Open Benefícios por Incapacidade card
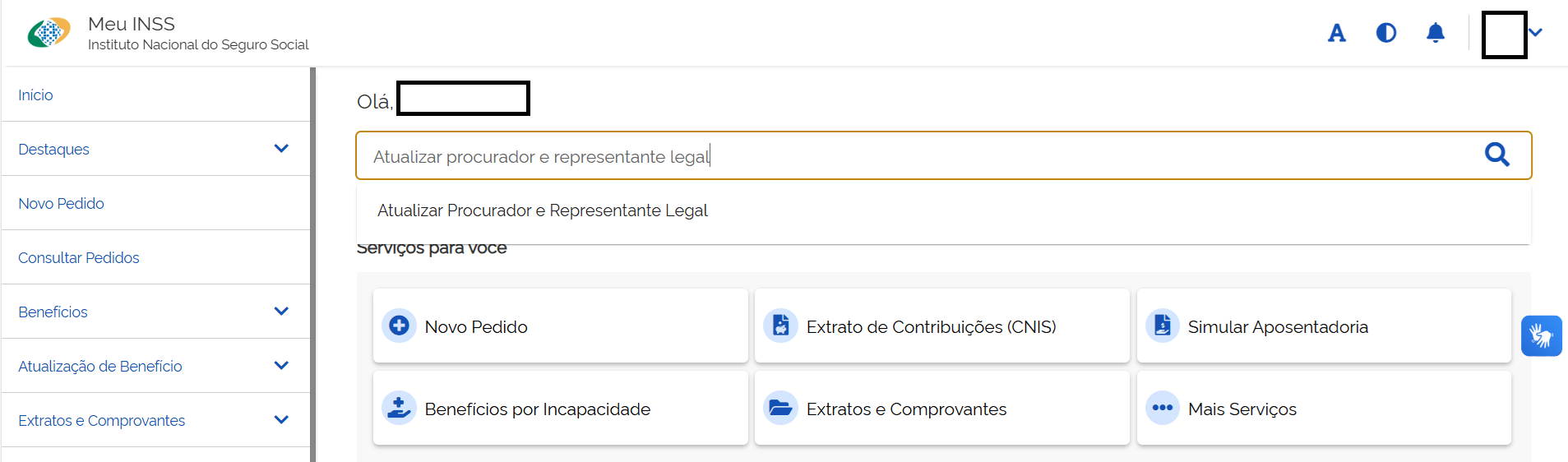This screenshot has width=1568, height=462. [560, 409]
